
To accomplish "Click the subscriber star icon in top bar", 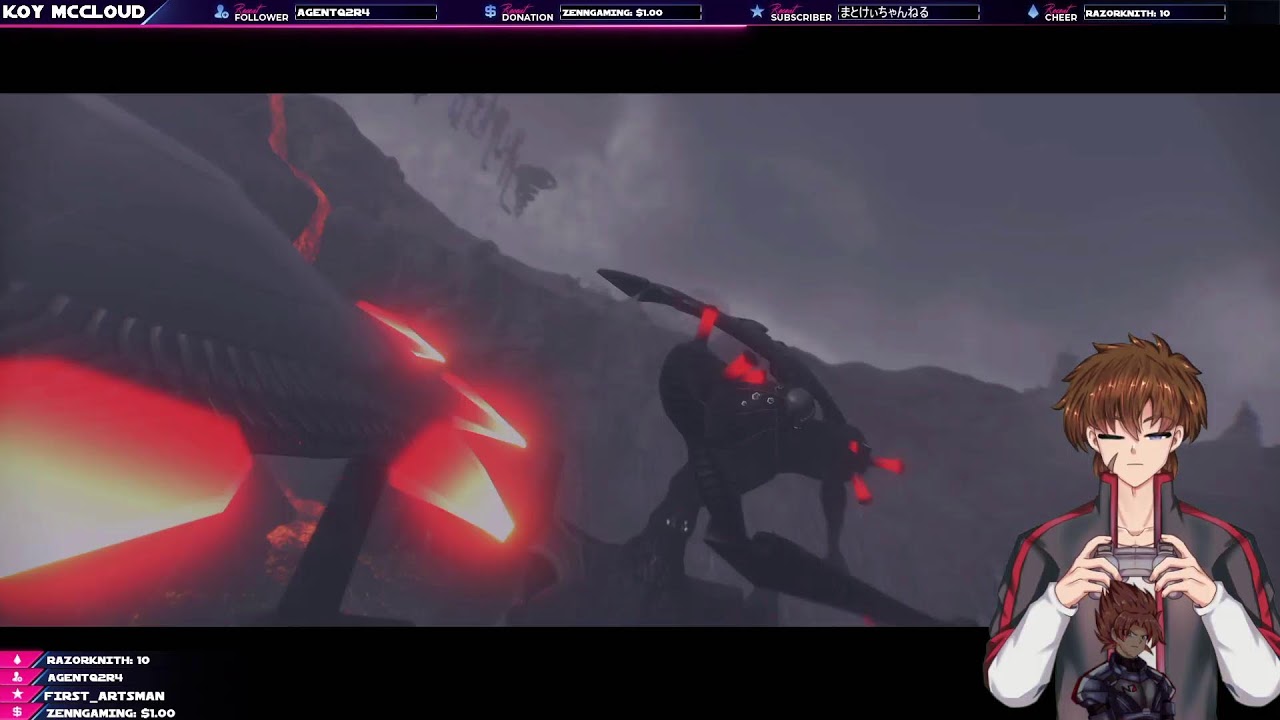I will point(757,12).
